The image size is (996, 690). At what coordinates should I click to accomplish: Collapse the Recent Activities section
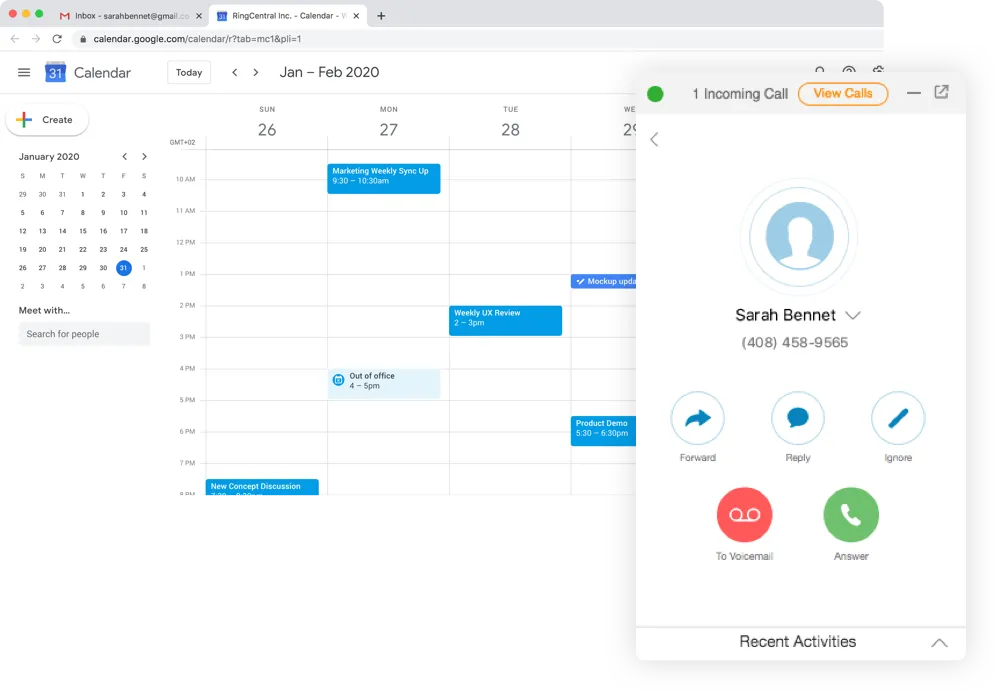pos(939,643)
